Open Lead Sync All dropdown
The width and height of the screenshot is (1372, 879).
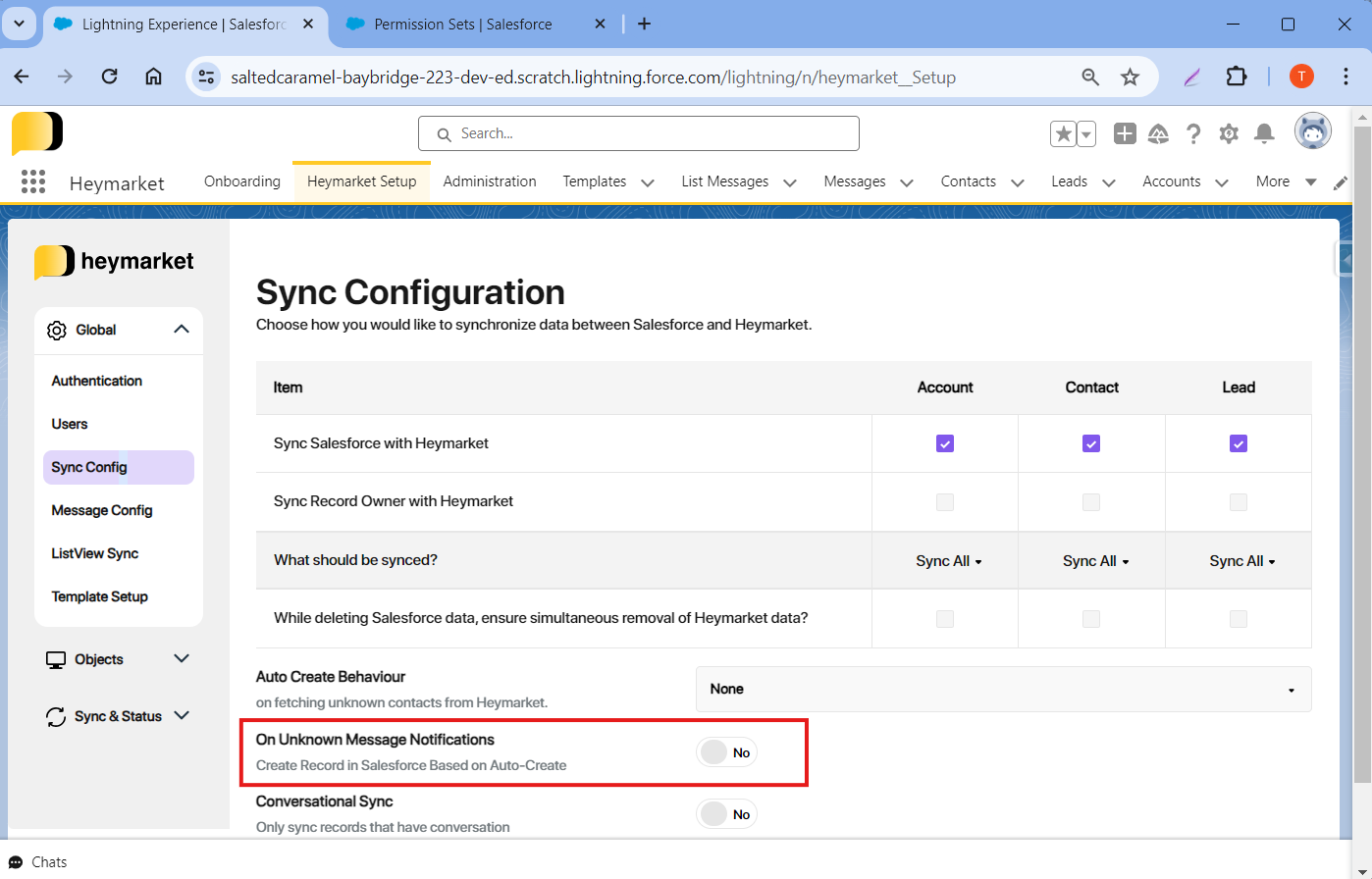coord(1242,561)
